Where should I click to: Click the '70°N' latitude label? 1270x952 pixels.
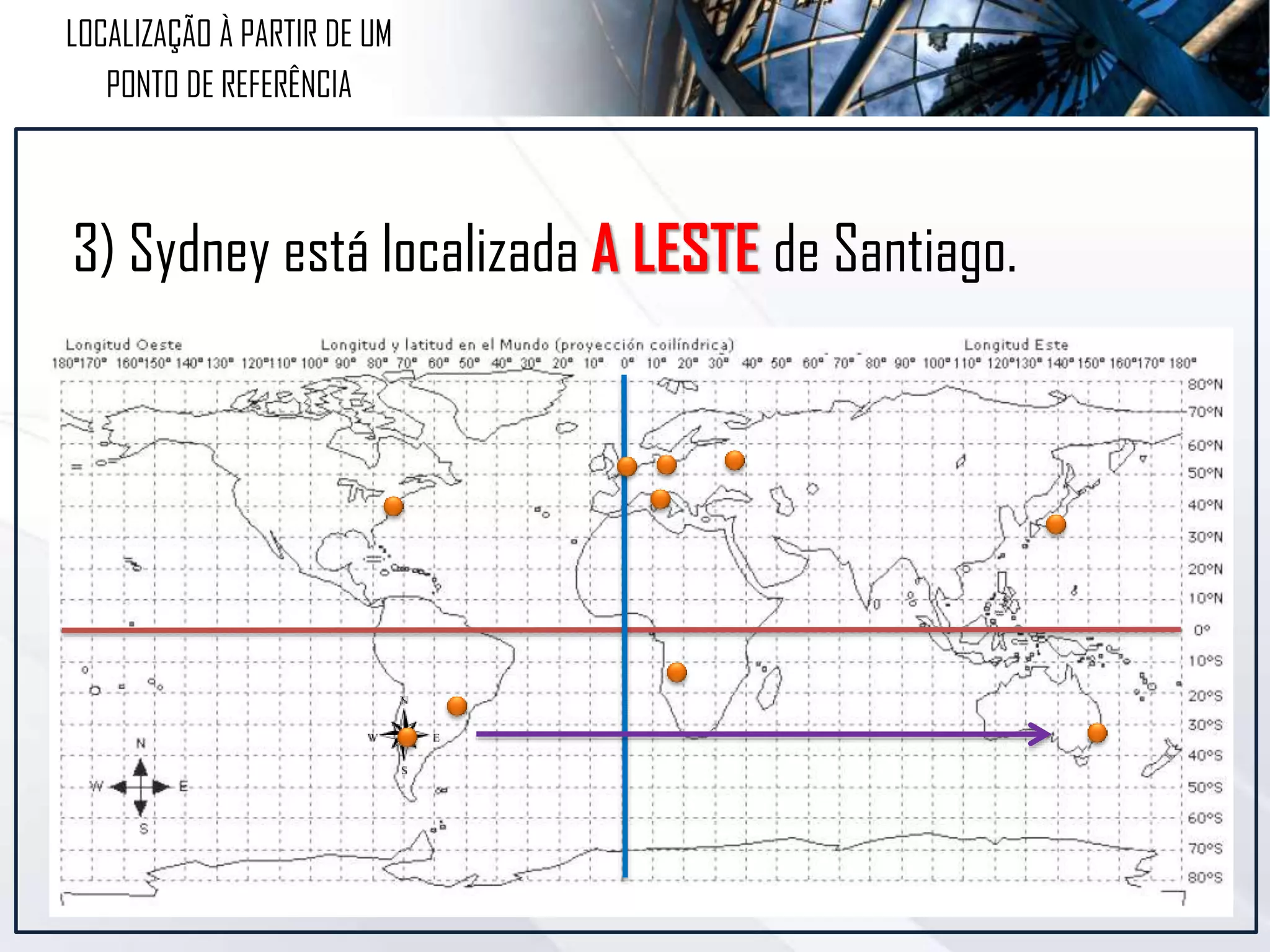point(1206,412)
